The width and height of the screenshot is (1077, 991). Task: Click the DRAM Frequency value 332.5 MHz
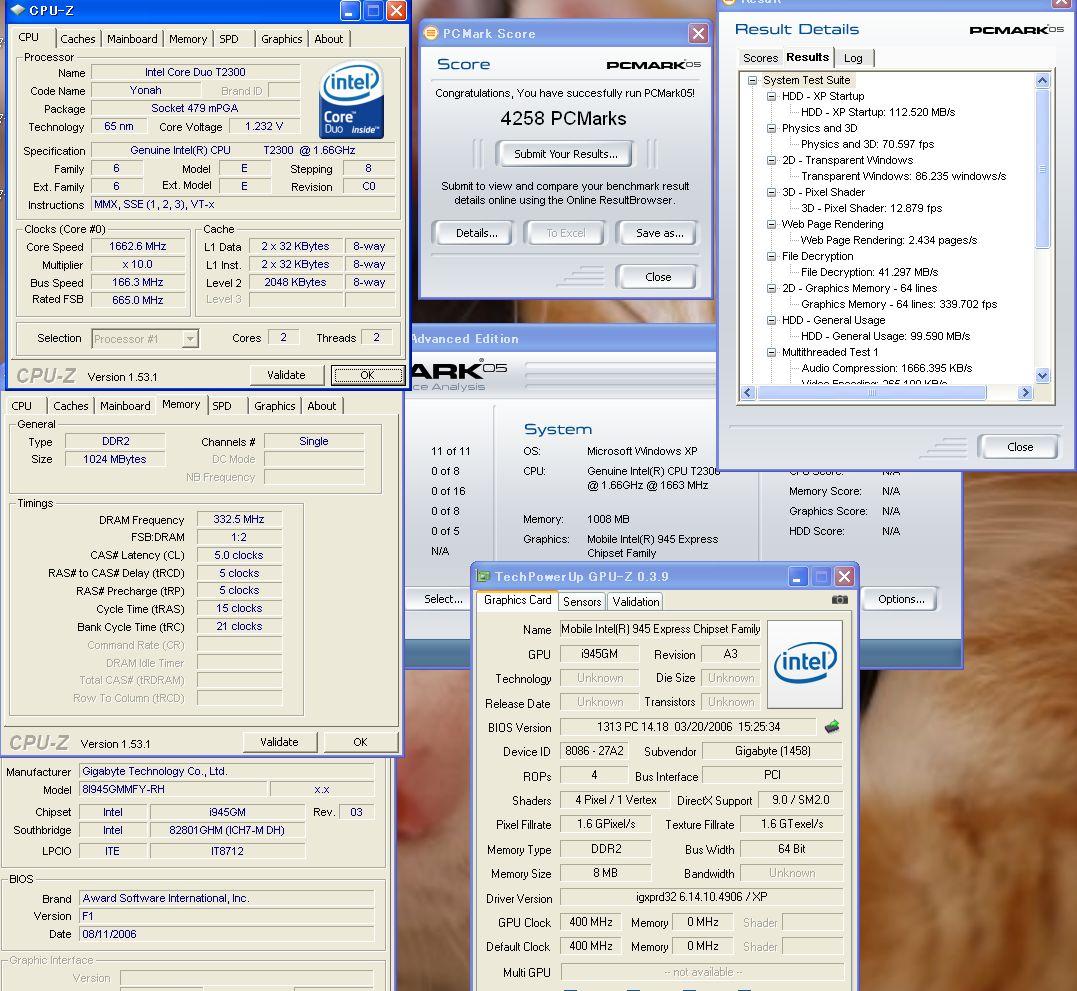point(239,519)
